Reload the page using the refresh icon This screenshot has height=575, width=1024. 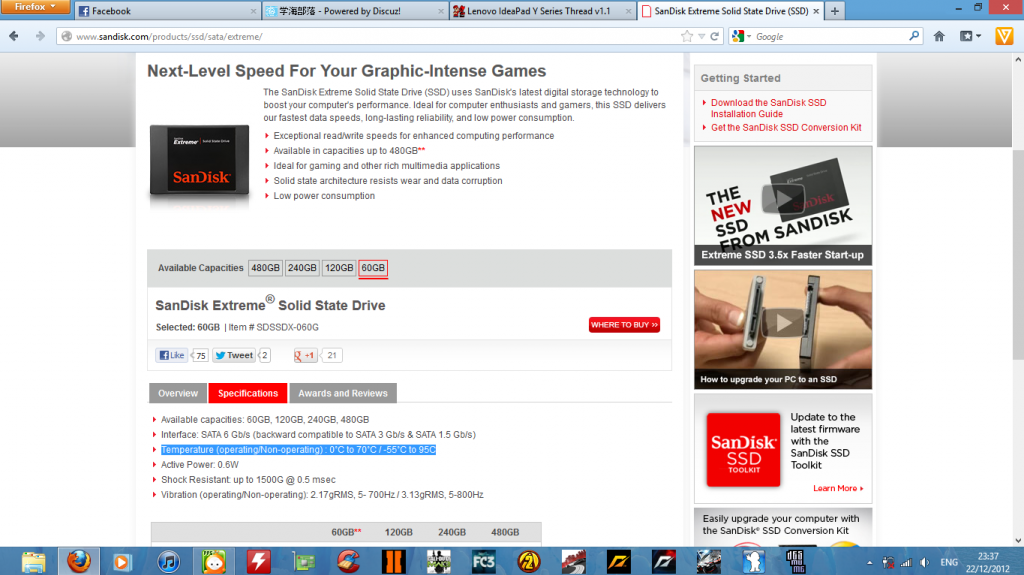pos(715,36)
